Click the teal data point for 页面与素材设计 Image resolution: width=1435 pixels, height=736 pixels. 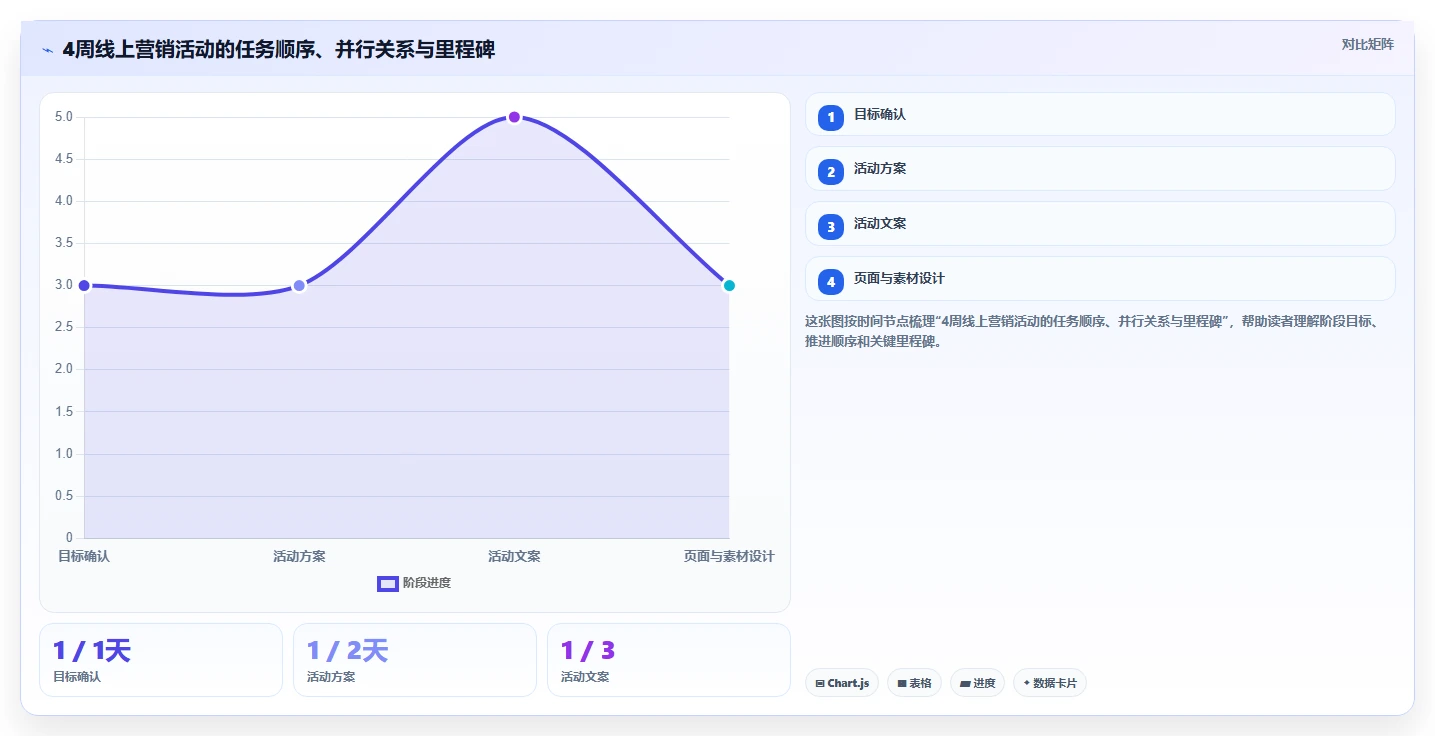729,286
